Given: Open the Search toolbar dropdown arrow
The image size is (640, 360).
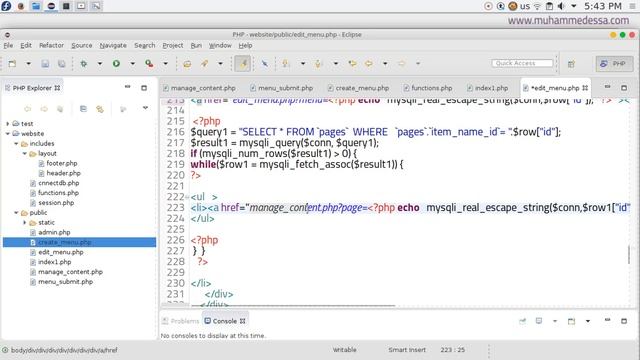Looking at the screenshot, I should (220, 64).
